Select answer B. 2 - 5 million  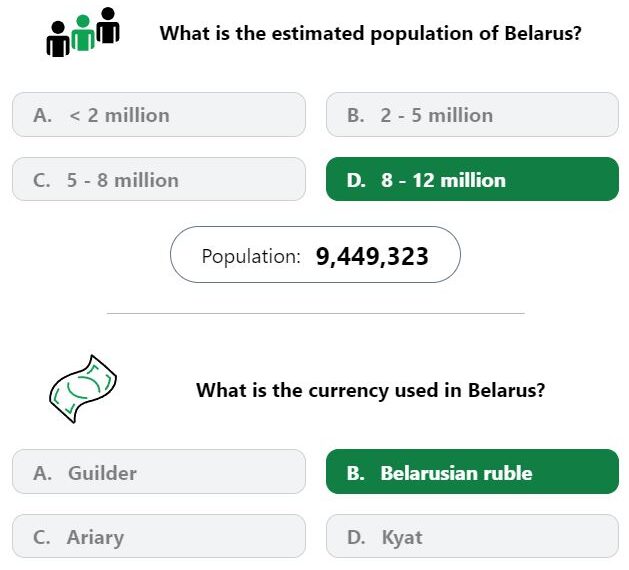click(x=472, y=115)
